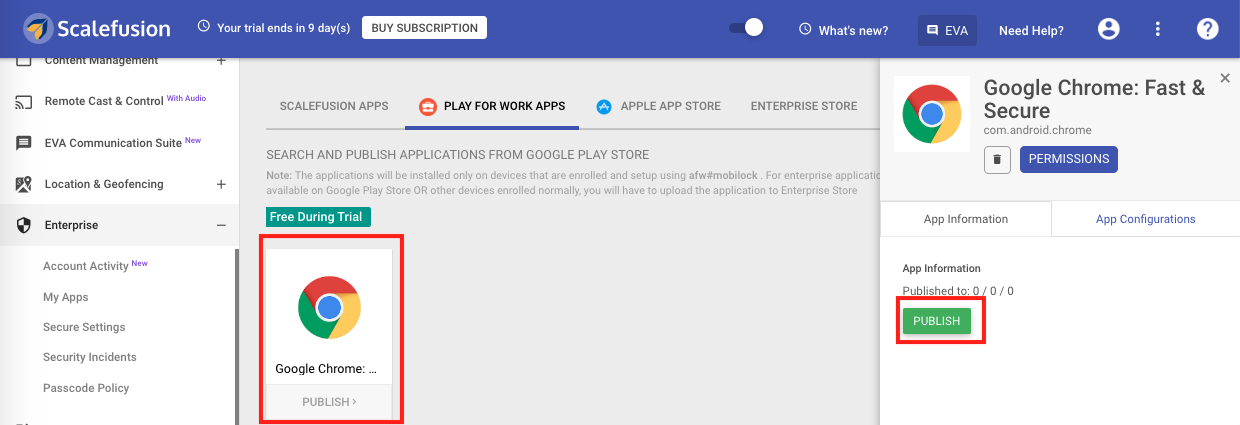Click the Scalefusion logo
Screen dimensions: 1240x425
pos(97,29)
